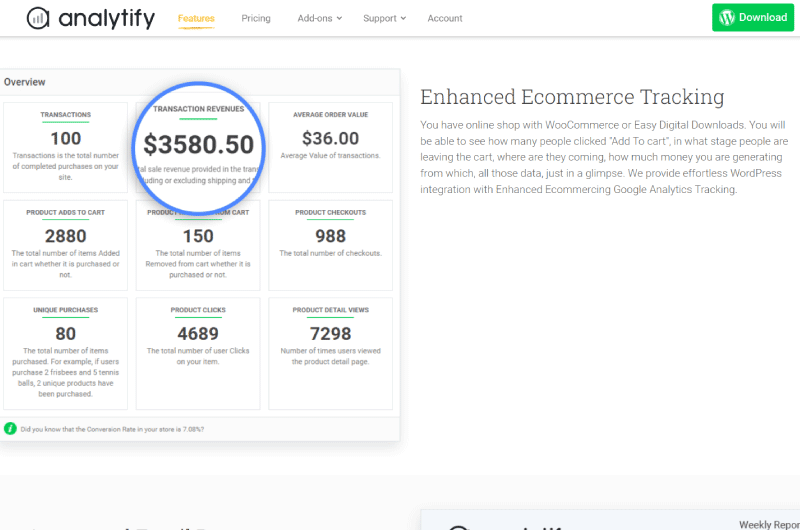Screen dimensions: 800x530
Task: Click the Enhanced Ecommerce Tracking heading
Action: (x=572, y=97)
